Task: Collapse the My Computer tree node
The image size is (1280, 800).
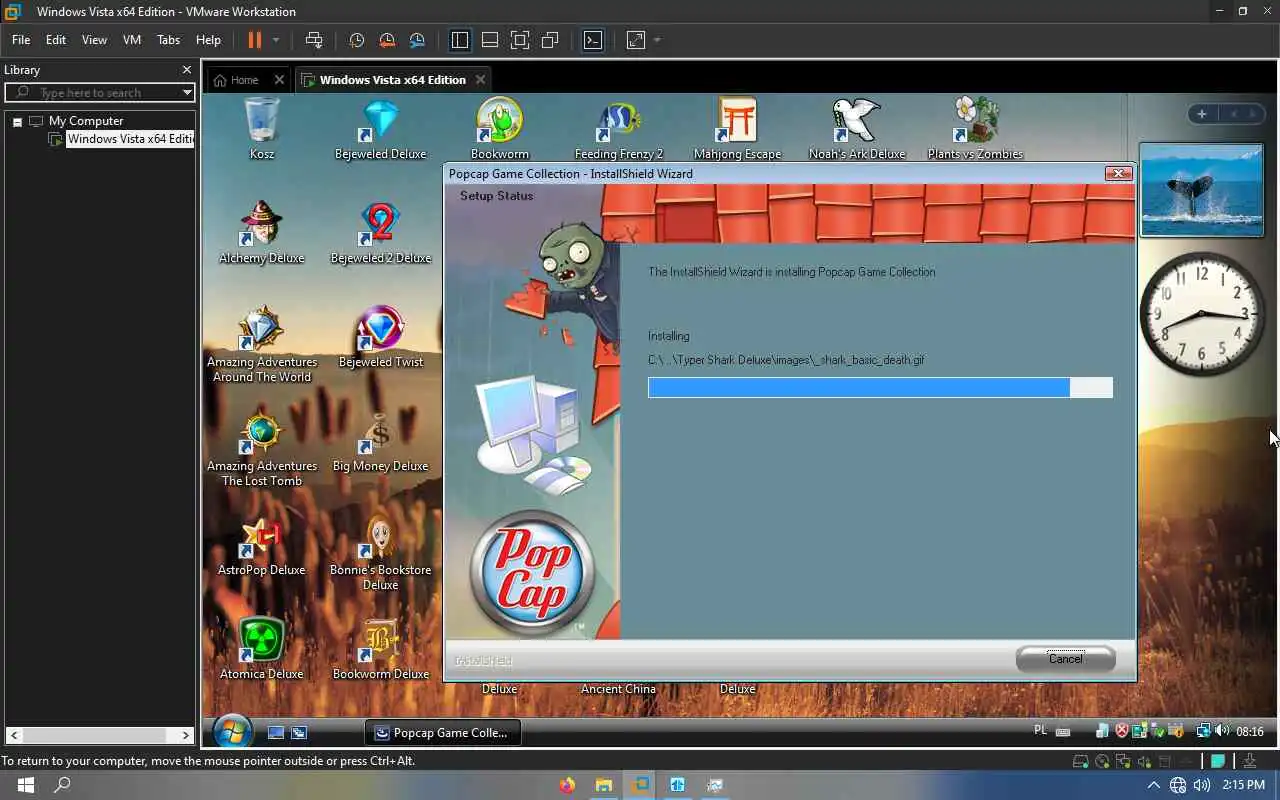Action: [17, 121]
